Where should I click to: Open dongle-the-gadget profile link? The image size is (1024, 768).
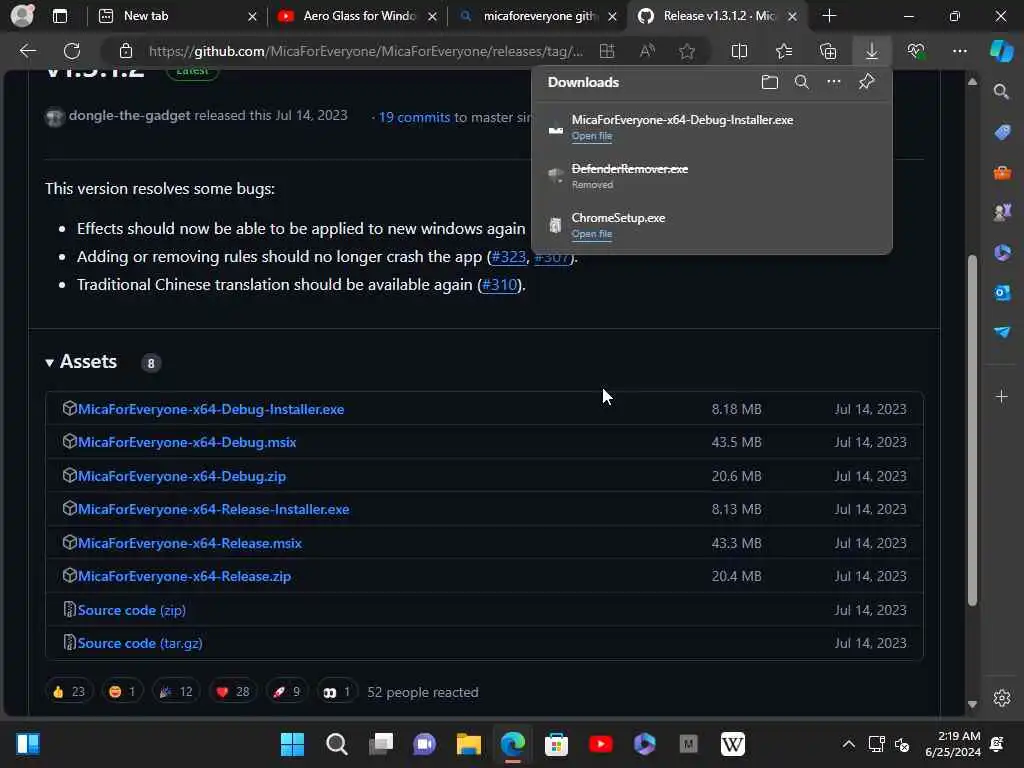point(129,116)
